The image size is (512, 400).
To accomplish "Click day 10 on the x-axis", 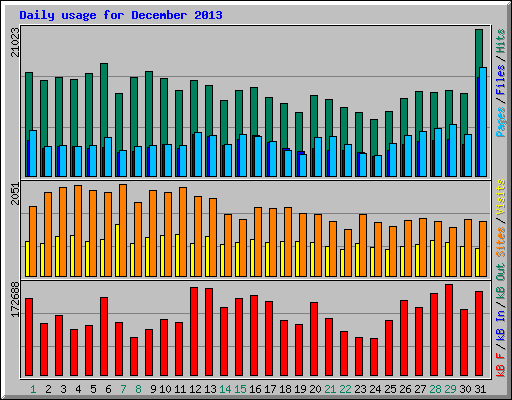I will click(x=165, y=389).
